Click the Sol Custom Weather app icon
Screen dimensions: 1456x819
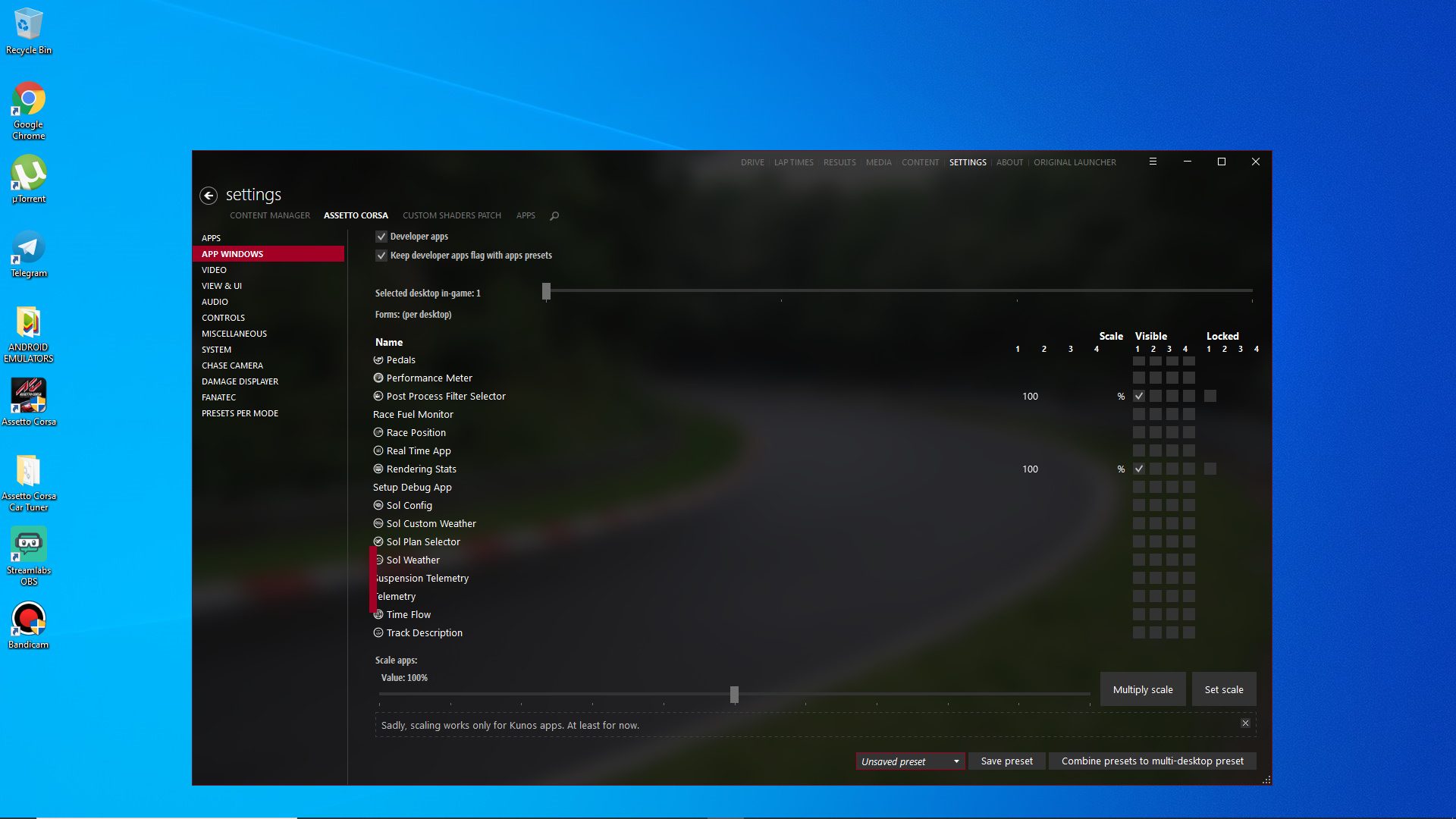click(x=378, y=524)
